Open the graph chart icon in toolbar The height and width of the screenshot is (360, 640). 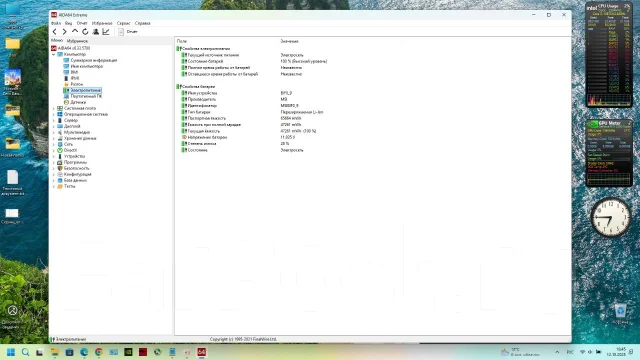[106, 31]
